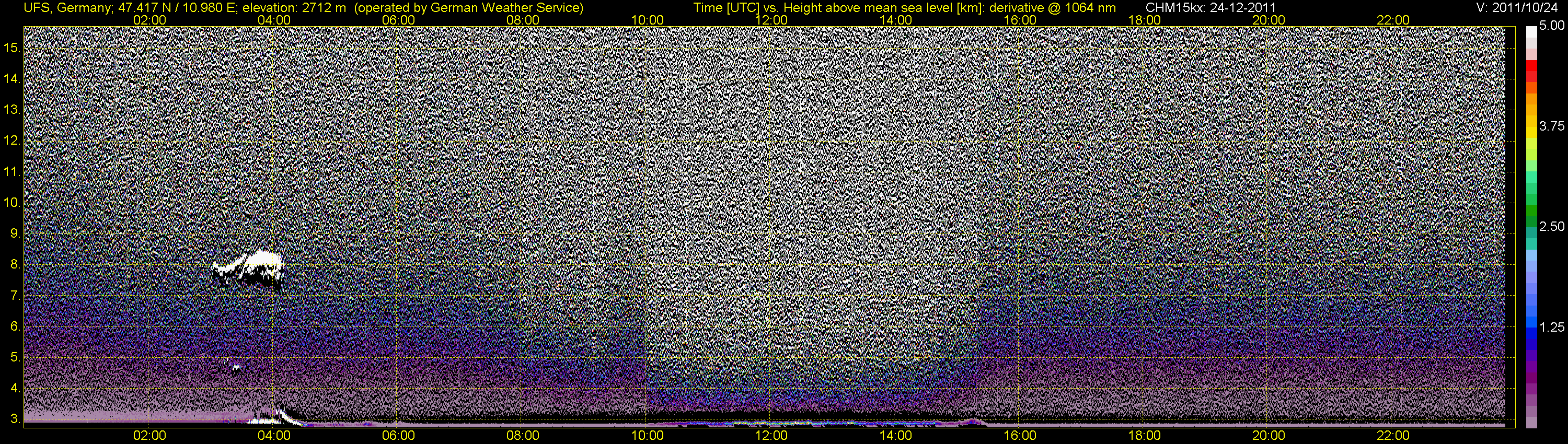Click '14:00' on the lower time axis
1568x444 pixels.
895,435
